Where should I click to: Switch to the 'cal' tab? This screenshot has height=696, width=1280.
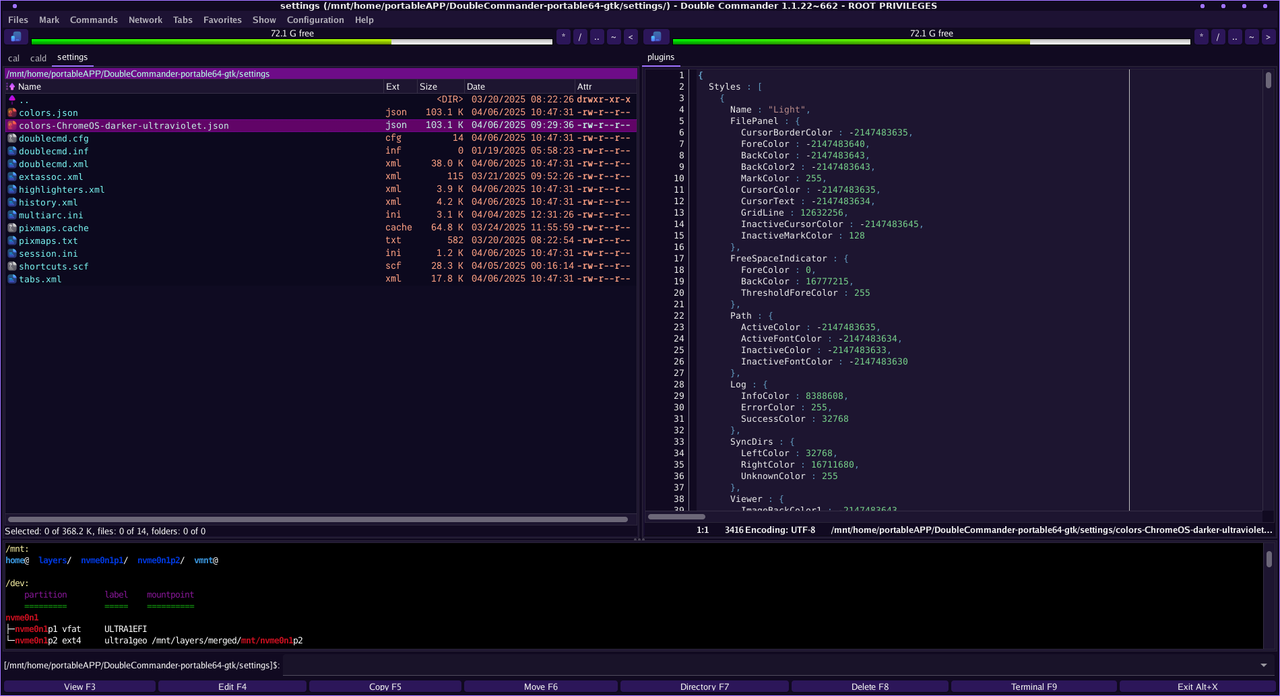(x=14, y=58)
